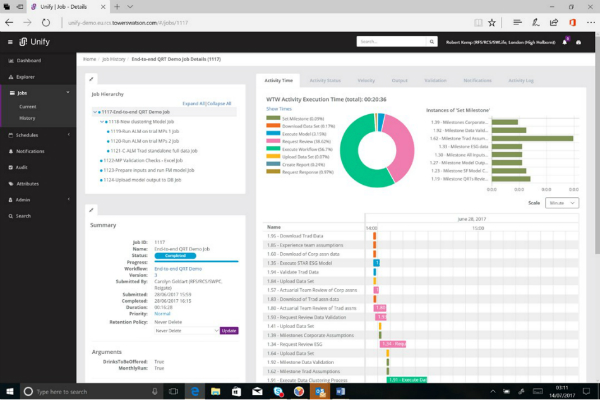This screenshot has height=400, width=600.
Task: Click the user profile icon in the header
Action: (579, 42)
